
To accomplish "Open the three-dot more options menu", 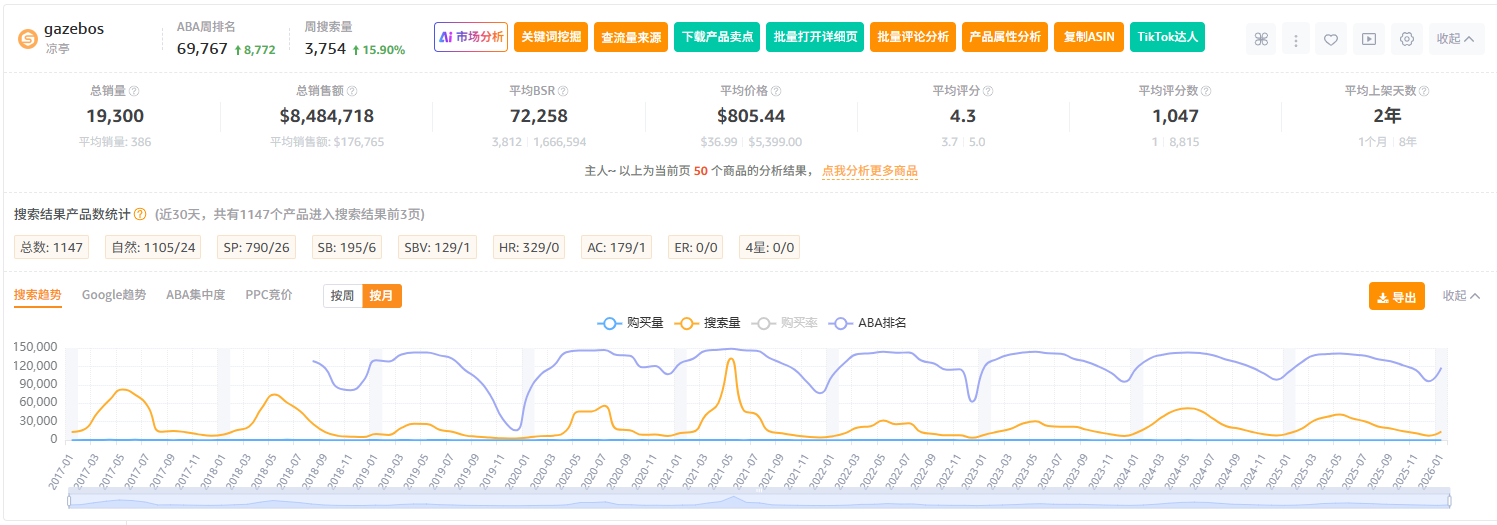I will click(x=1296, y=39).
